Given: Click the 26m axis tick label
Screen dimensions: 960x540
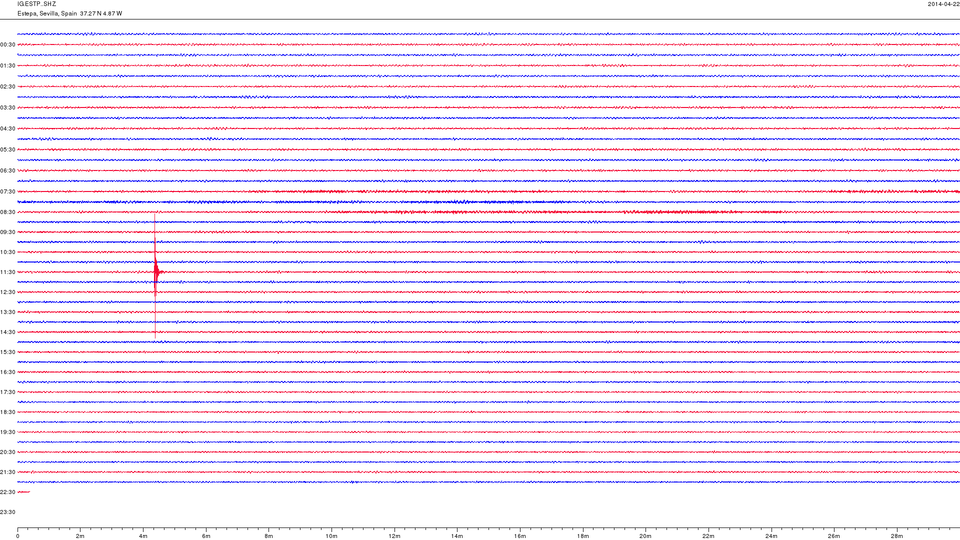Looking at the screenshot, I should coord(834,536).
